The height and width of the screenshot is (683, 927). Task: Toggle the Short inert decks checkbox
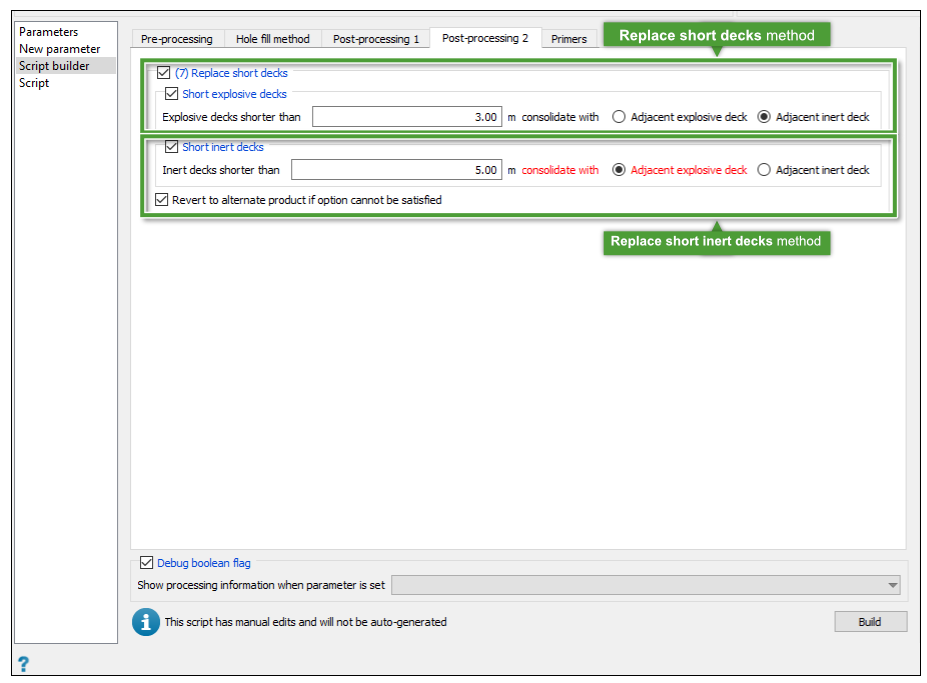171,146
